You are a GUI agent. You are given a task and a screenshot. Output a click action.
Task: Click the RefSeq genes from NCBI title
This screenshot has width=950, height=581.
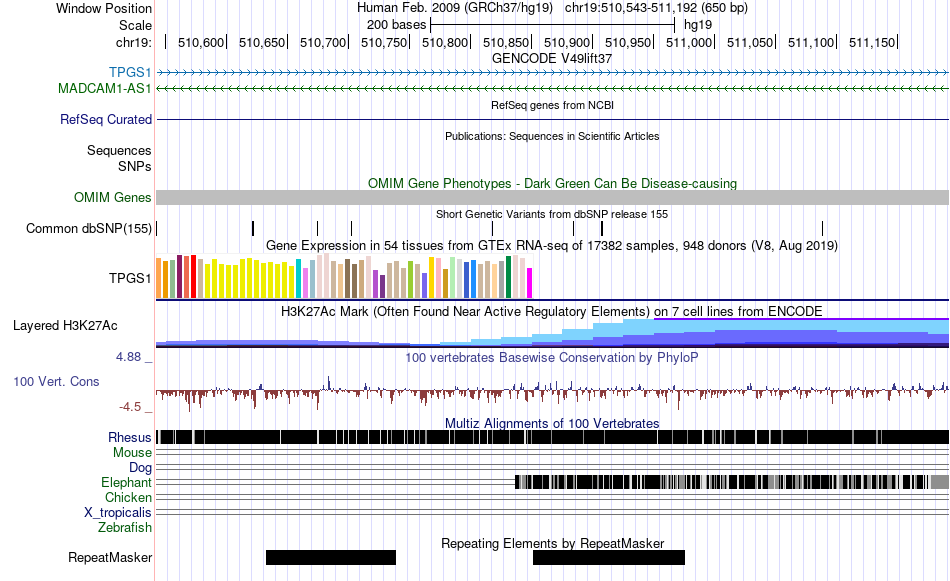(553, 105)
